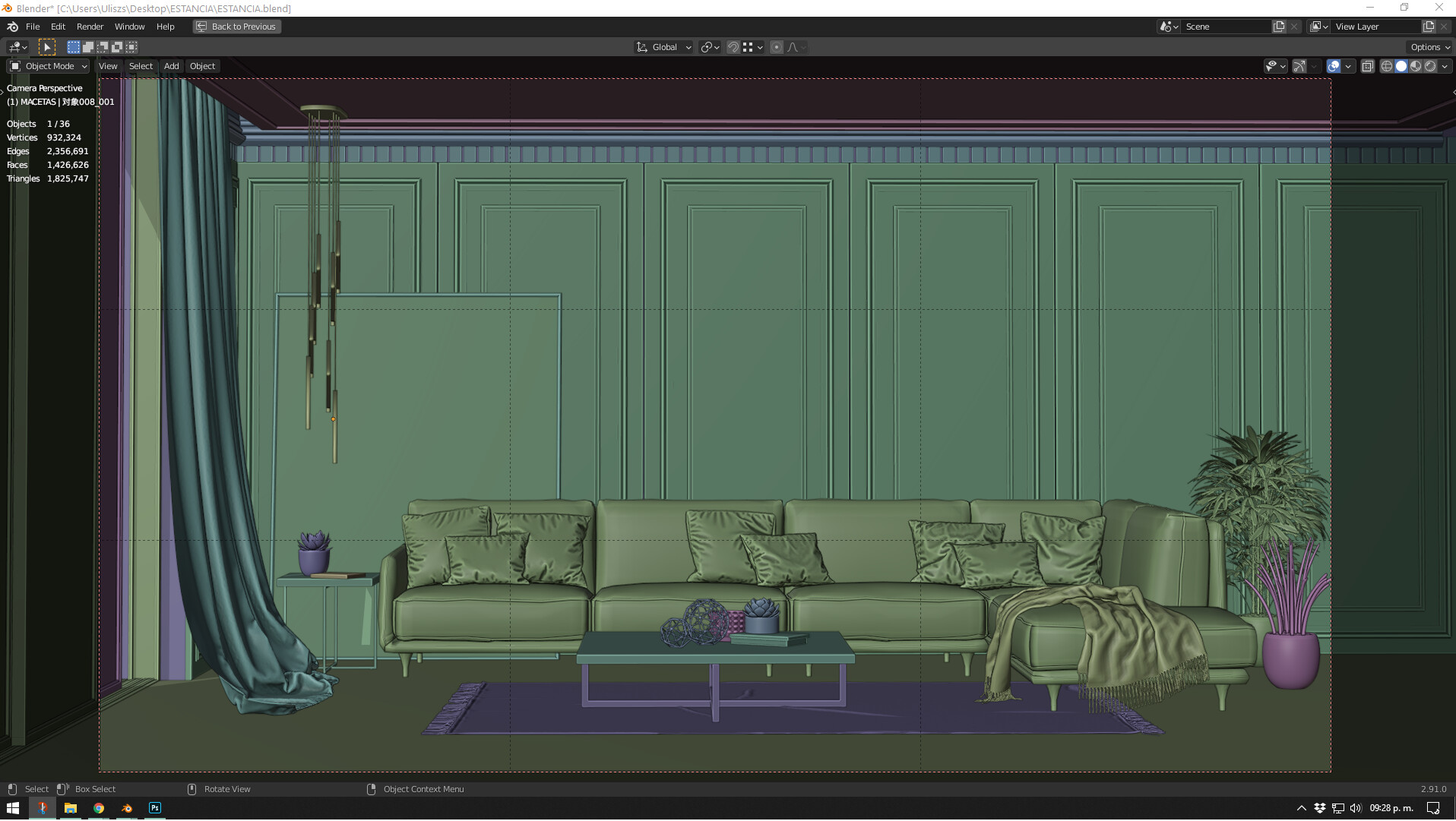Open the Options dropdown
This screenshot has height=821, width=1456.
tap(1429, 47)
